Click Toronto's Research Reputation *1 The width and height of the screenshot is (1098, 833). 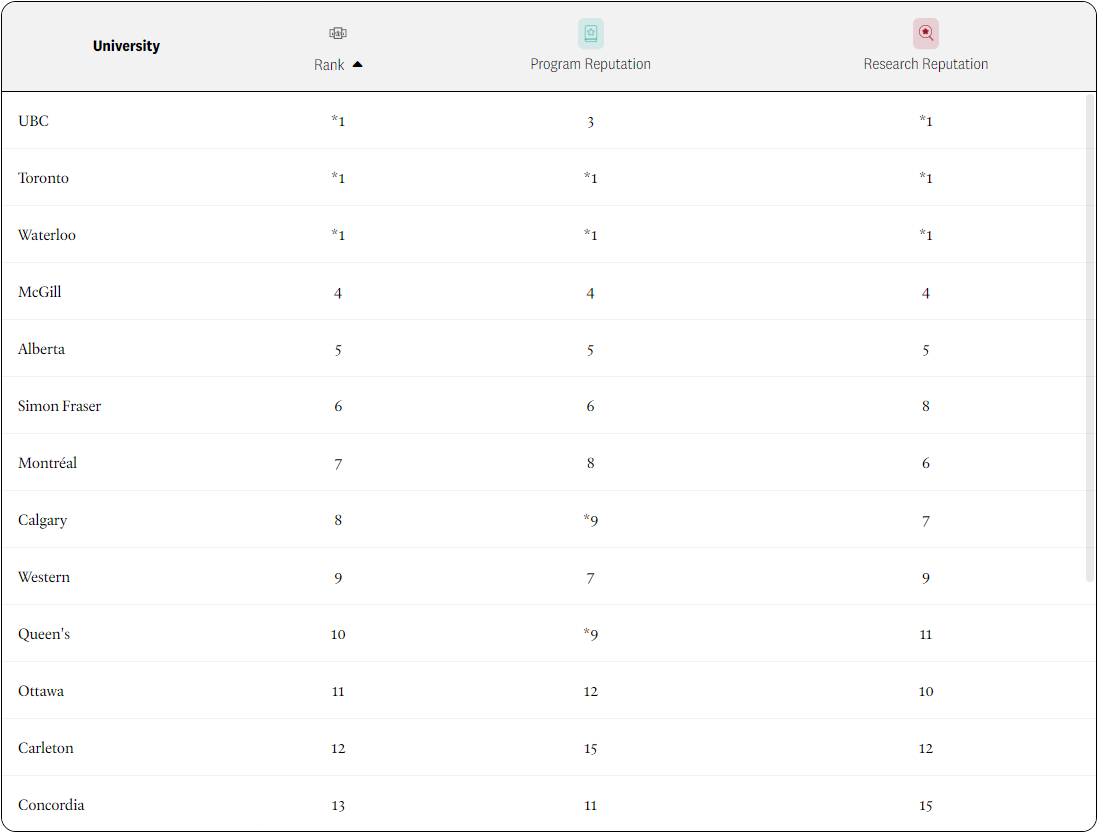pyautogui.click(x=926, y=178)
